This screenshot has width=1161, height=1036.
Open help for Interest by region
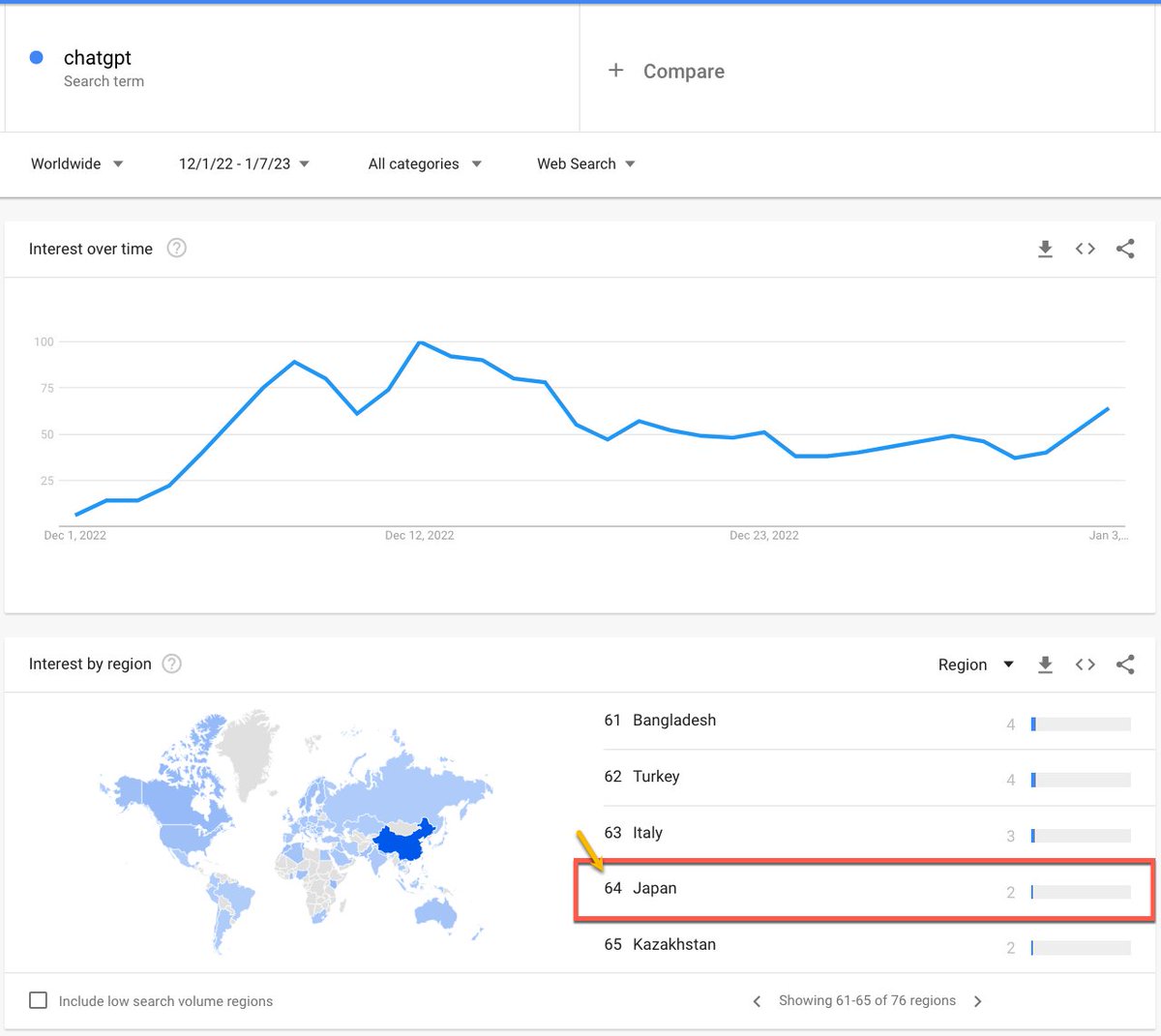(171, 664)
